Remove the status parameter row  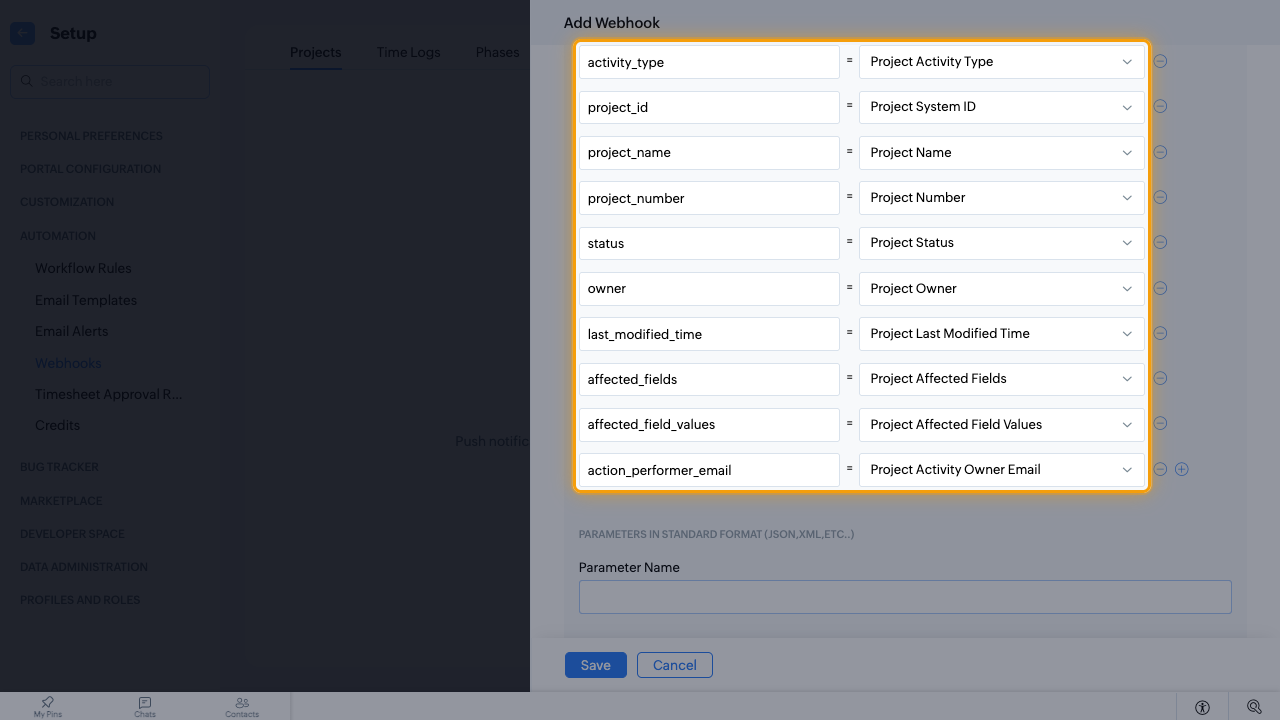(1160, 242)
